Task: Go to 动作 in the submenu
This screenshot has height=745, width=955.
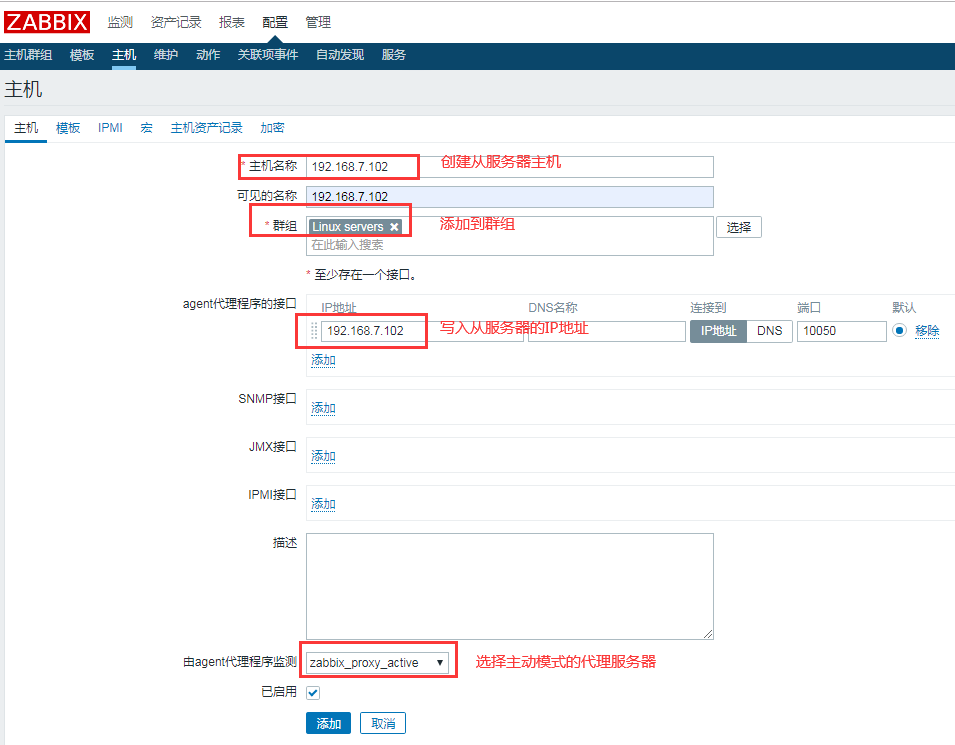Action: pos(208,55)
